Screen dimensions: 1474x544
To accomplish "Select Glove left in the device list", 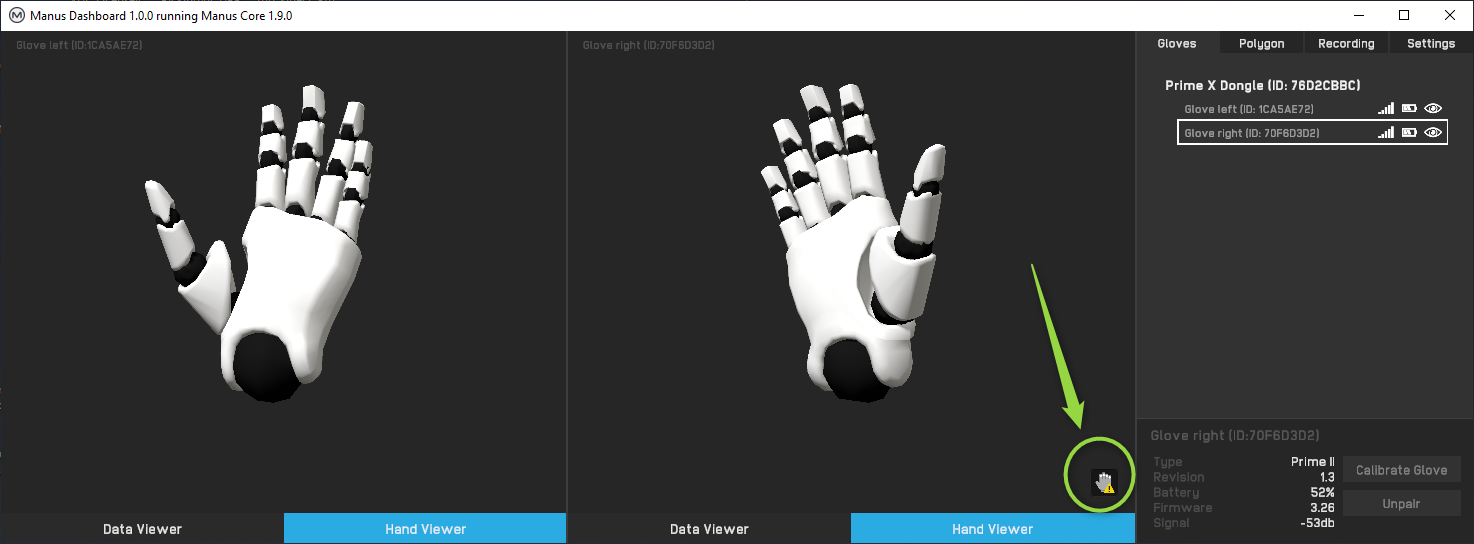I will click(1248, 109).
